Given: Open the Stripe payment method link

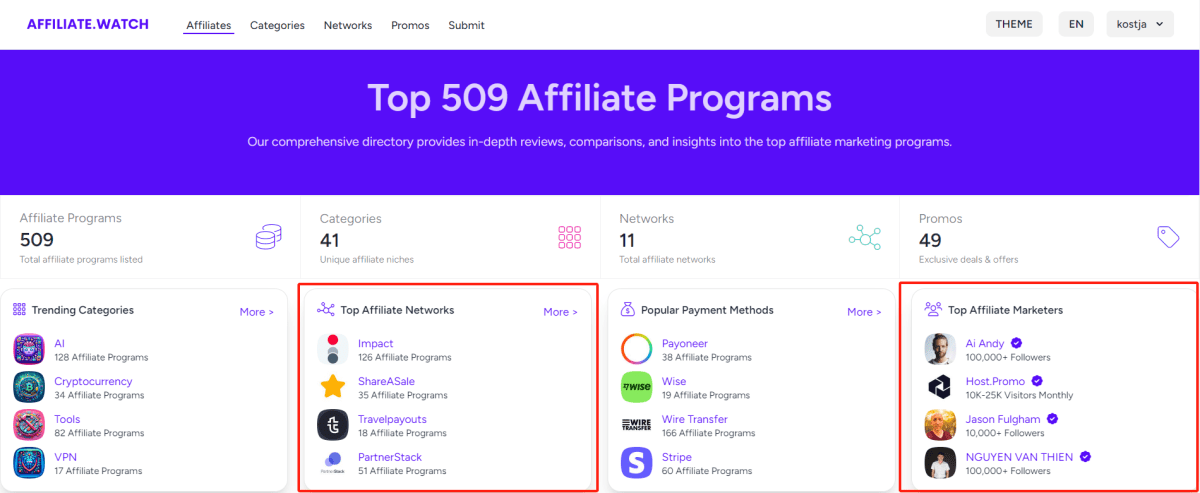Looking at the screenshot, I should (x=677, y=457).
